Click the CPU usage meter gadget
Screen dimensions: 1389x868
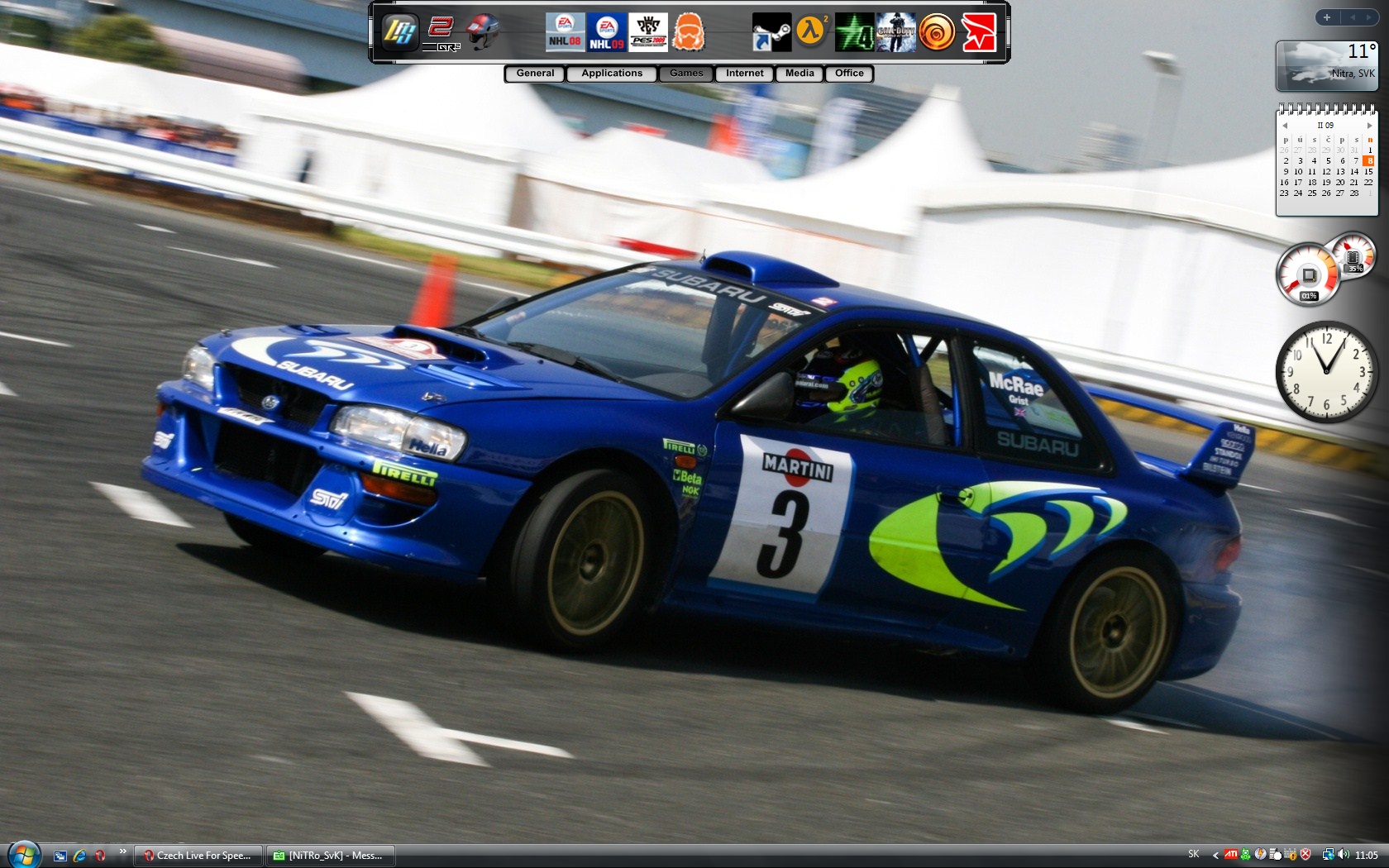[x=1308, y=274]
